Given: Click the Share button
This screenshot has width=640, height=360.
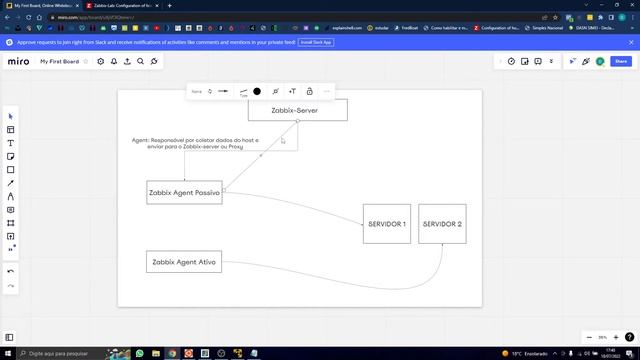Looking at the screenshot, I should [621, 61].
